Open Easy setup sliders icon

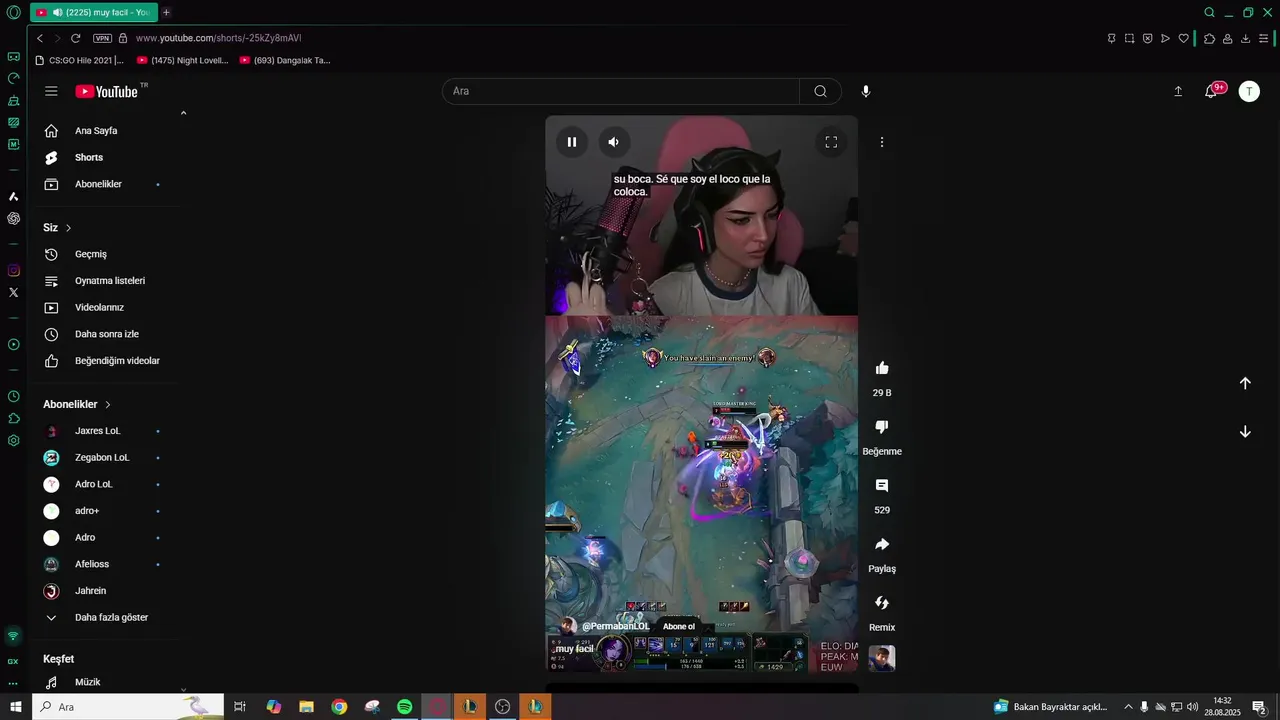pos(1264,38)
